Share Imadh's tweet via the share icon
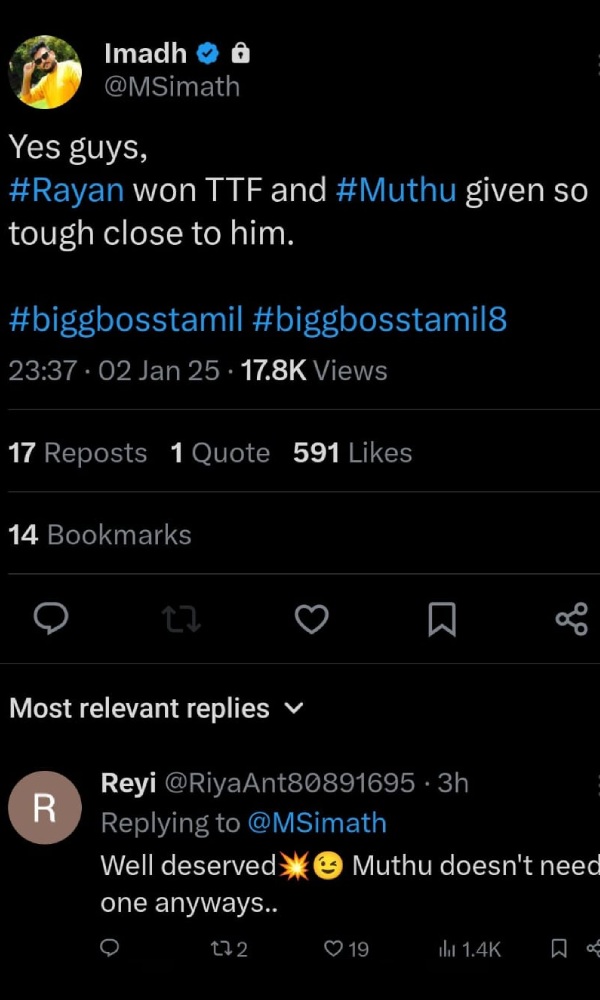Image resolution: width=600 pixels, height=1000 pixels. click(570, 619)
